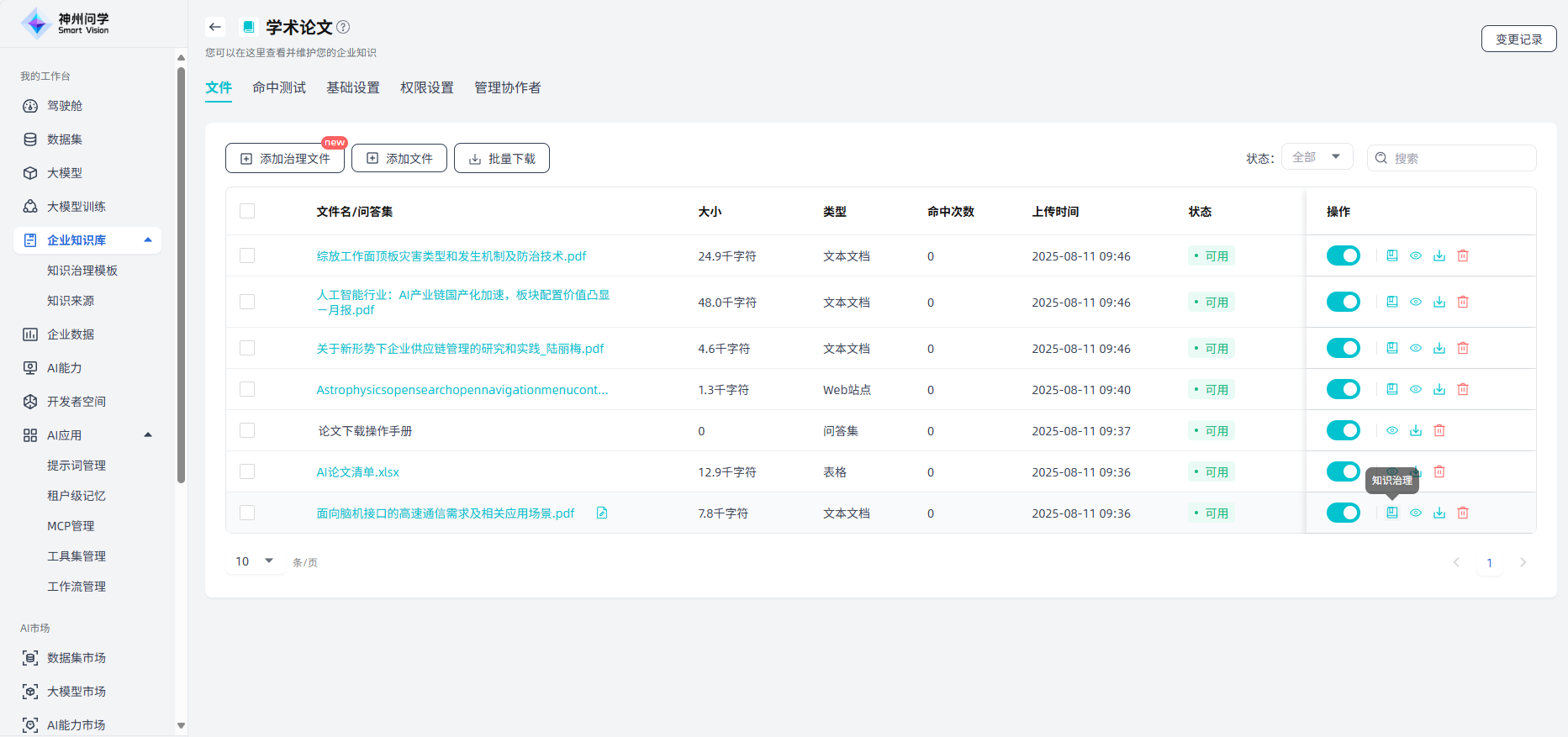The height and width of the screenshot is (737, 1568).
Task: Click the 批量下载 button
Action: [x=502, y=158]
